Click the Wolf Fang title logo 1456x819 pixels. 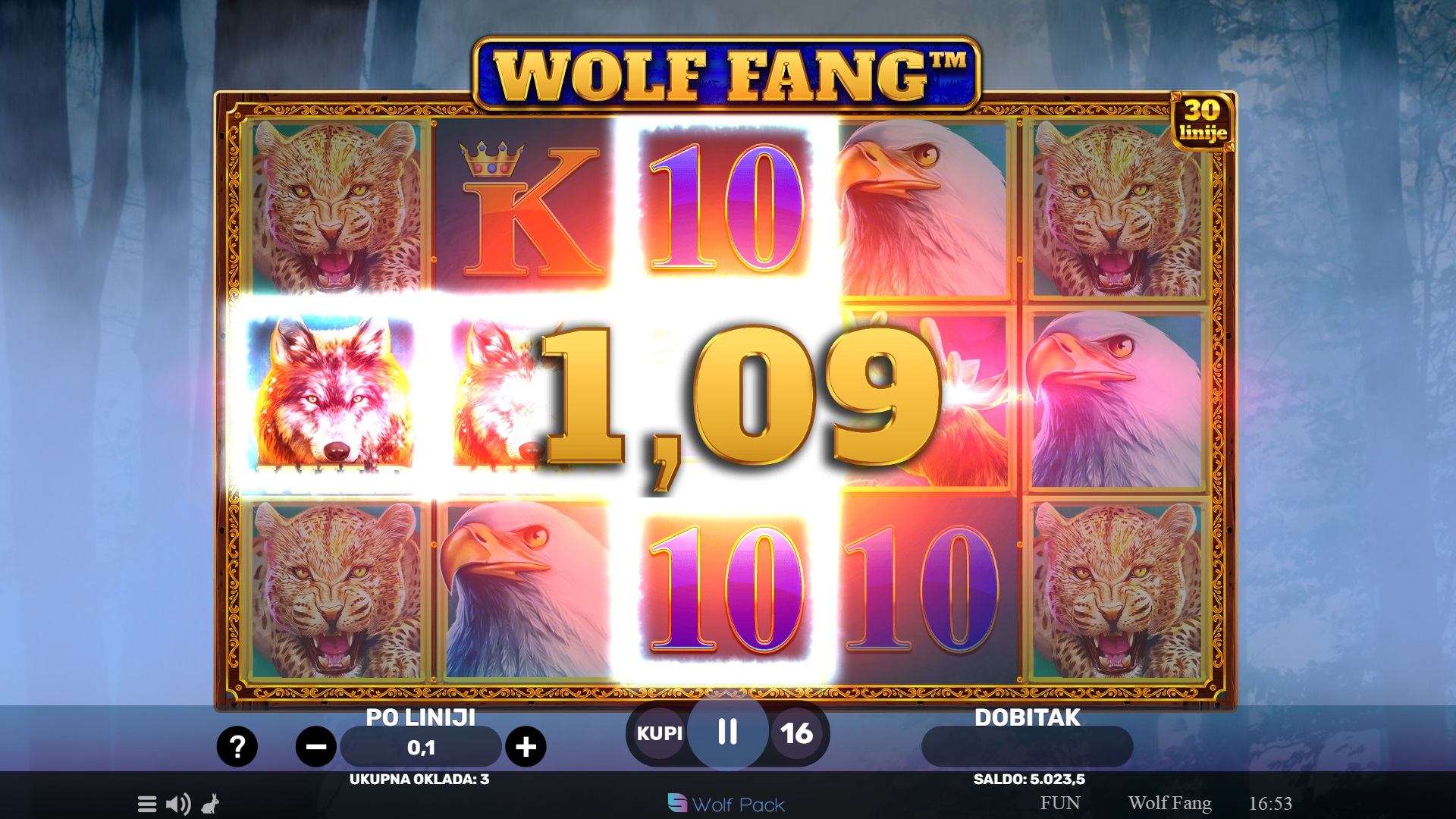click(x=726, y=75)
